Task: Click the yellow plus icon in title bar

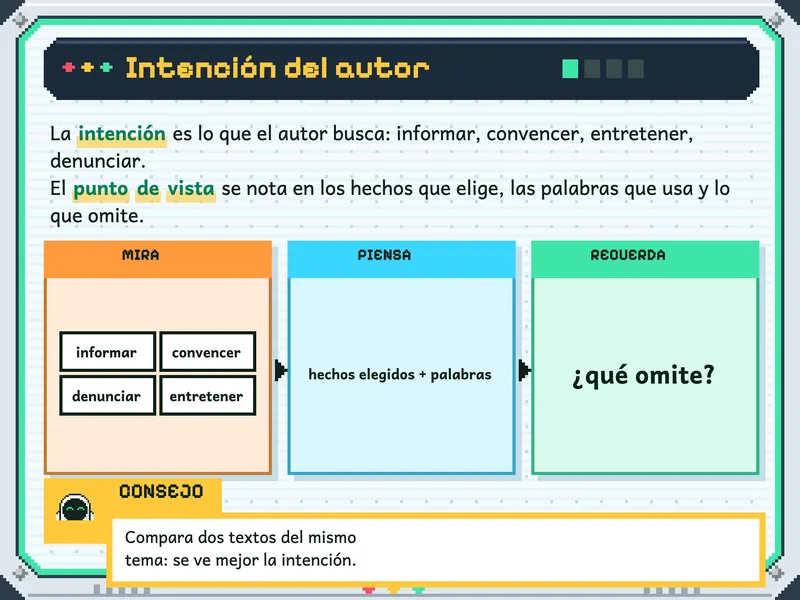Action: click(87, 67)
